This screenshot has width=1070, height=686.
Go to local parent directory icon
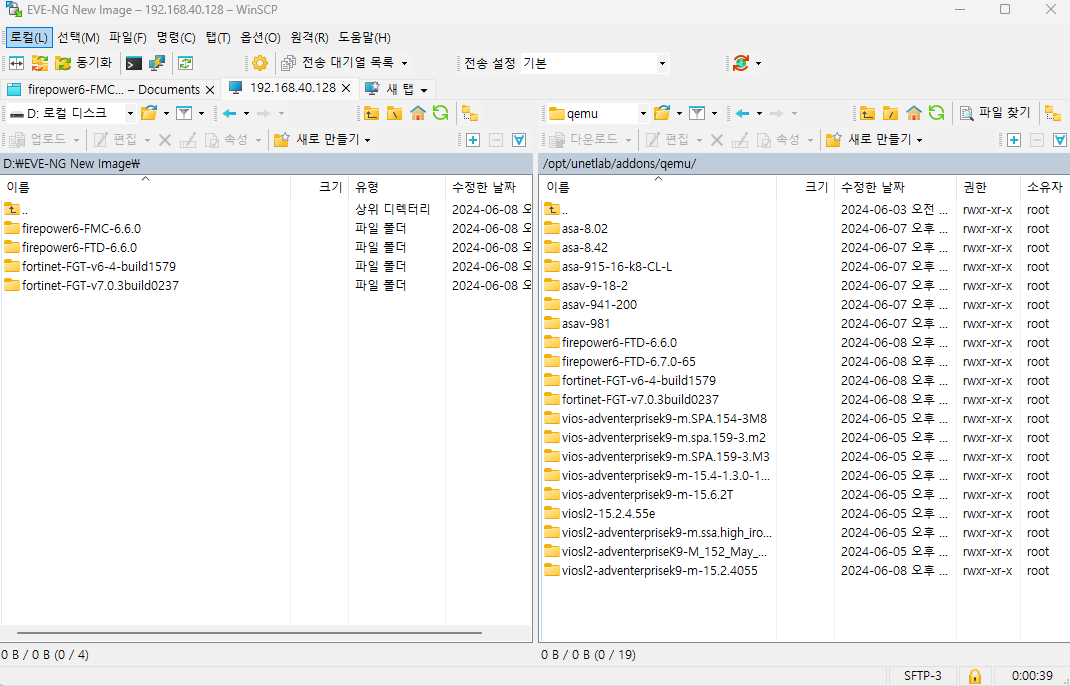point(371,113)
